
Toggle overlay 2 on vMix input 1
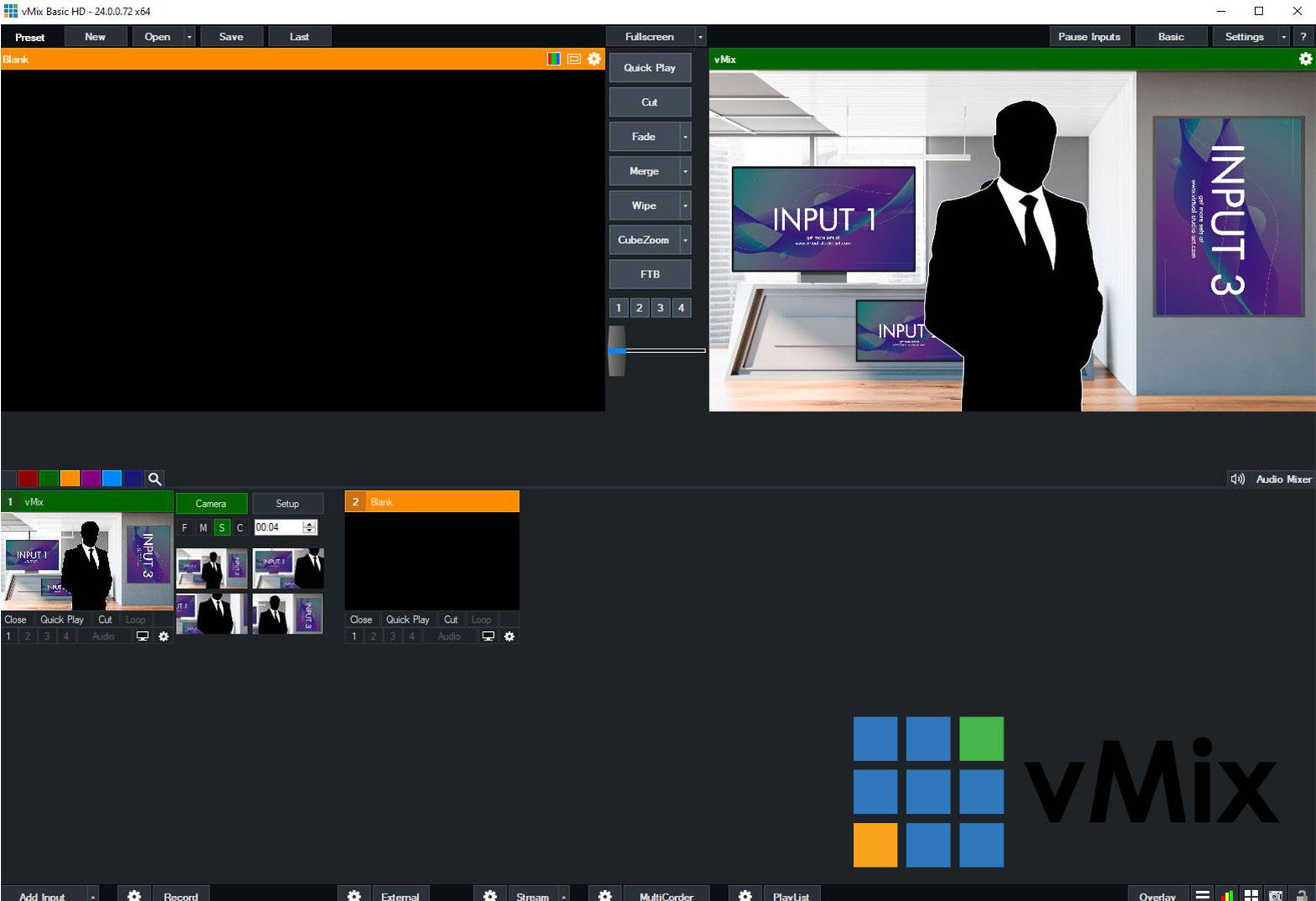coord(28,636)
